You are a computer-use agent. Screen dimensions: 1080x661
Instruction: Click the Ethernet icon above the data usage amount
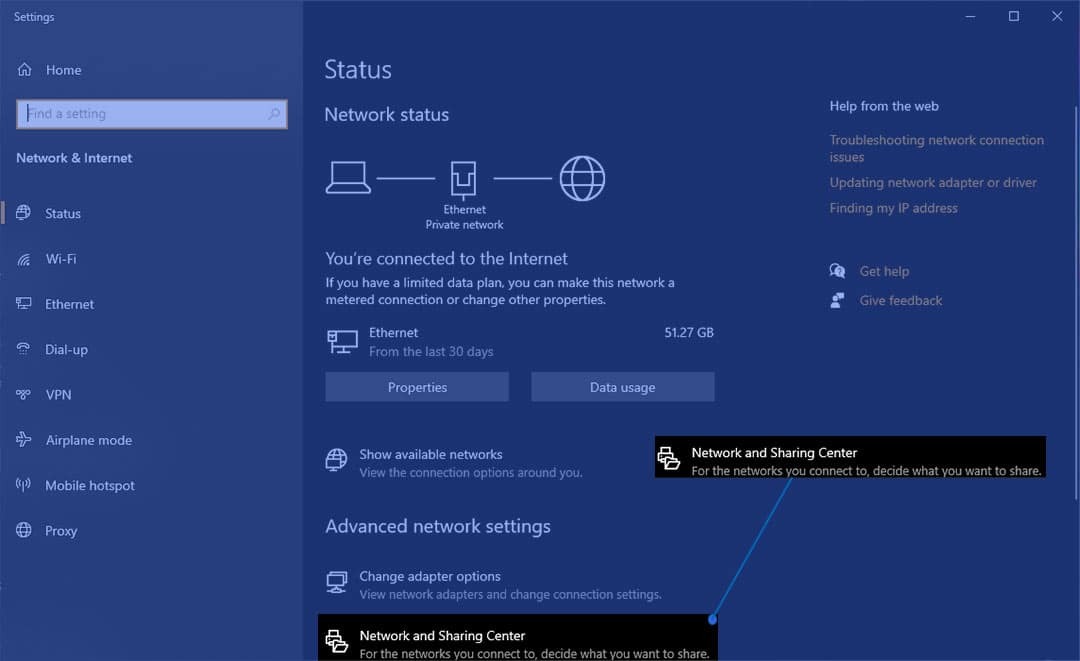point(341,340)
